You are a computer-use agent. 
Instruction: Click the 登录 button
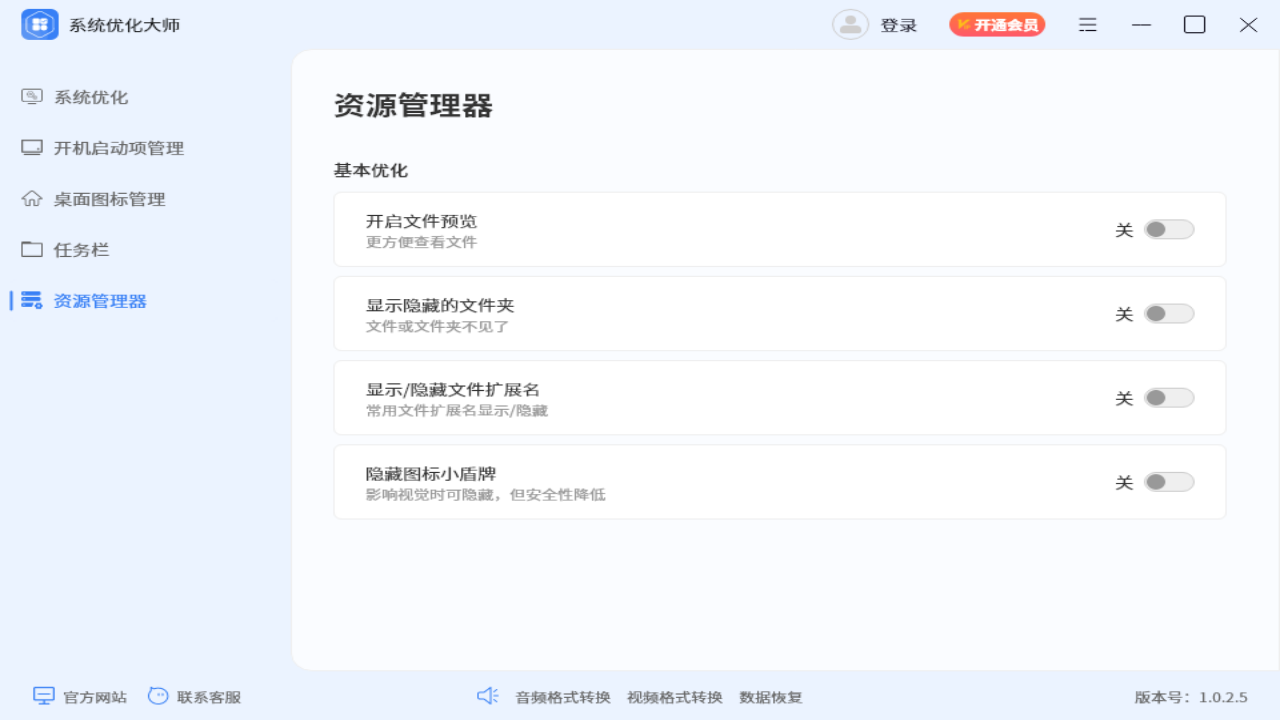coord(899,24)
